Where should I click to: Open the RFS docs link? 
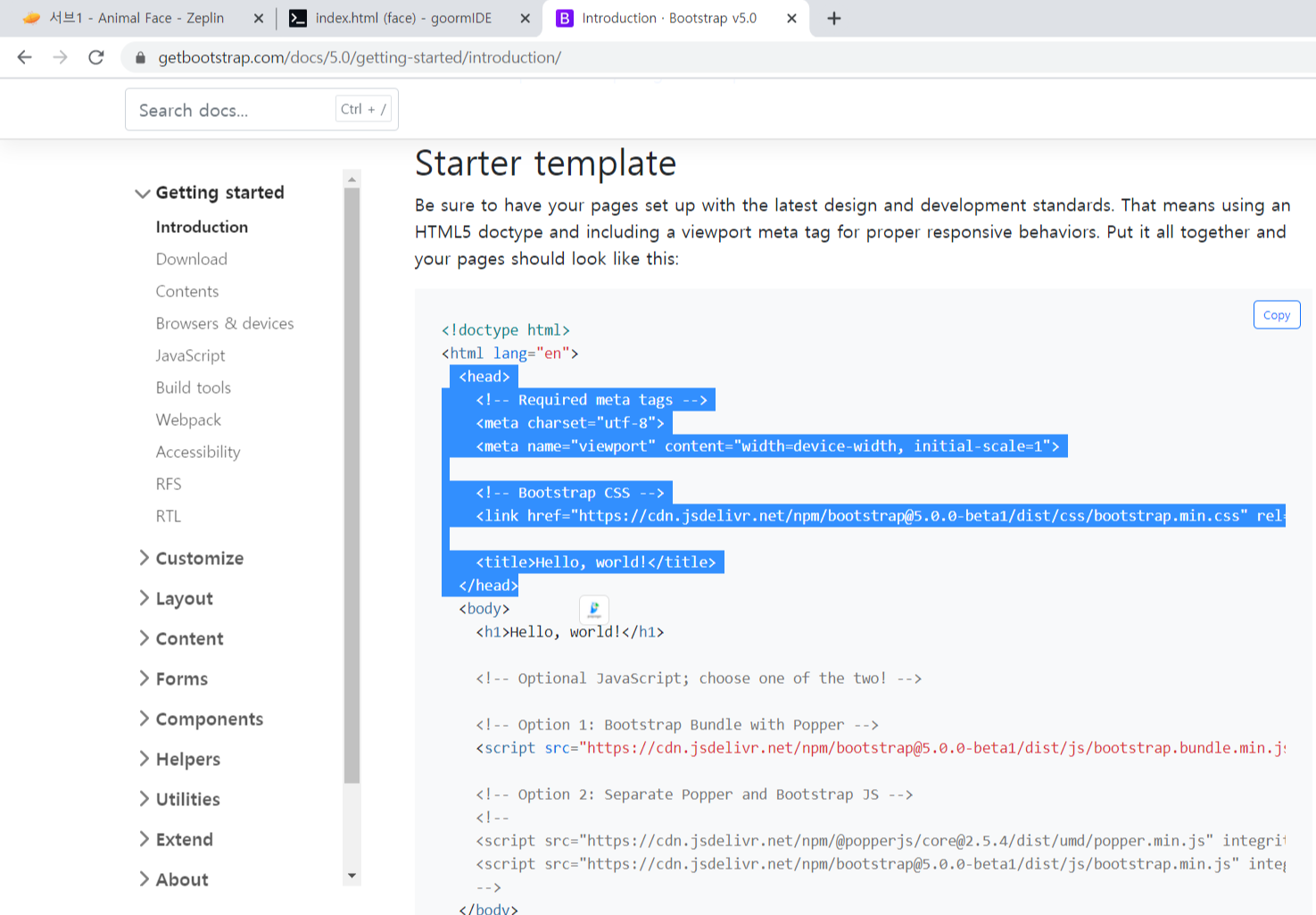click(169, 484)
